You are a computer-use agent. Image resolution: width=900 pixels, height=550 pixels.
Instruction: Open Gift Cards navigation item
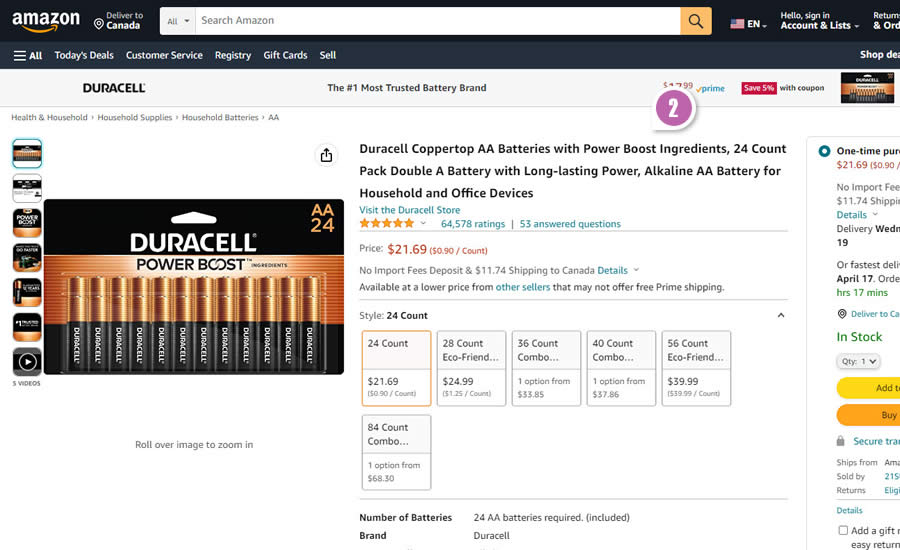285,55
